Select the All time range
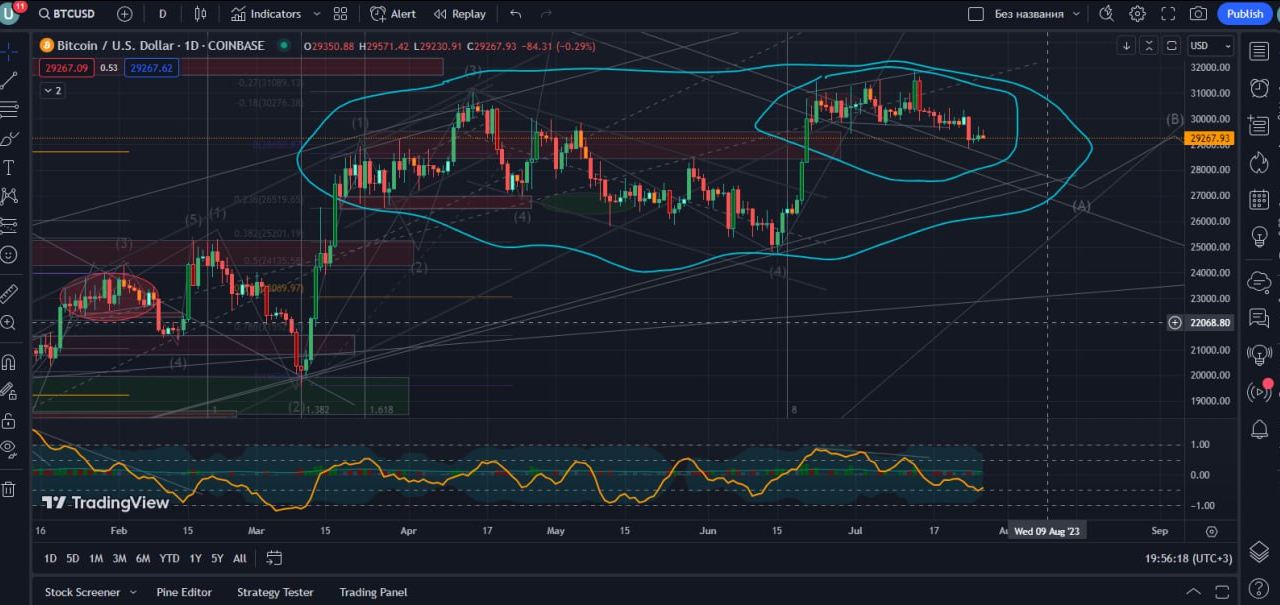1280x605 pixels. [x=240, y=558]
